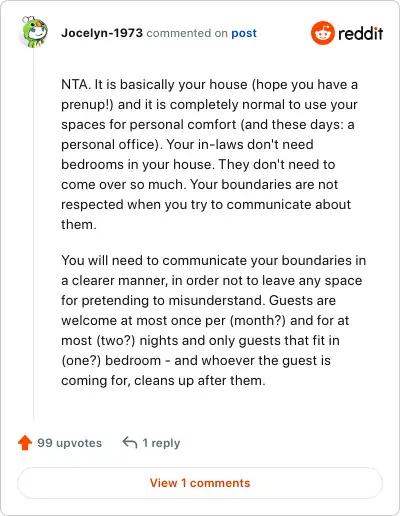Click the "99 upvotes" count label
This screenshot has width=400, height=516.
pos(69,443)
